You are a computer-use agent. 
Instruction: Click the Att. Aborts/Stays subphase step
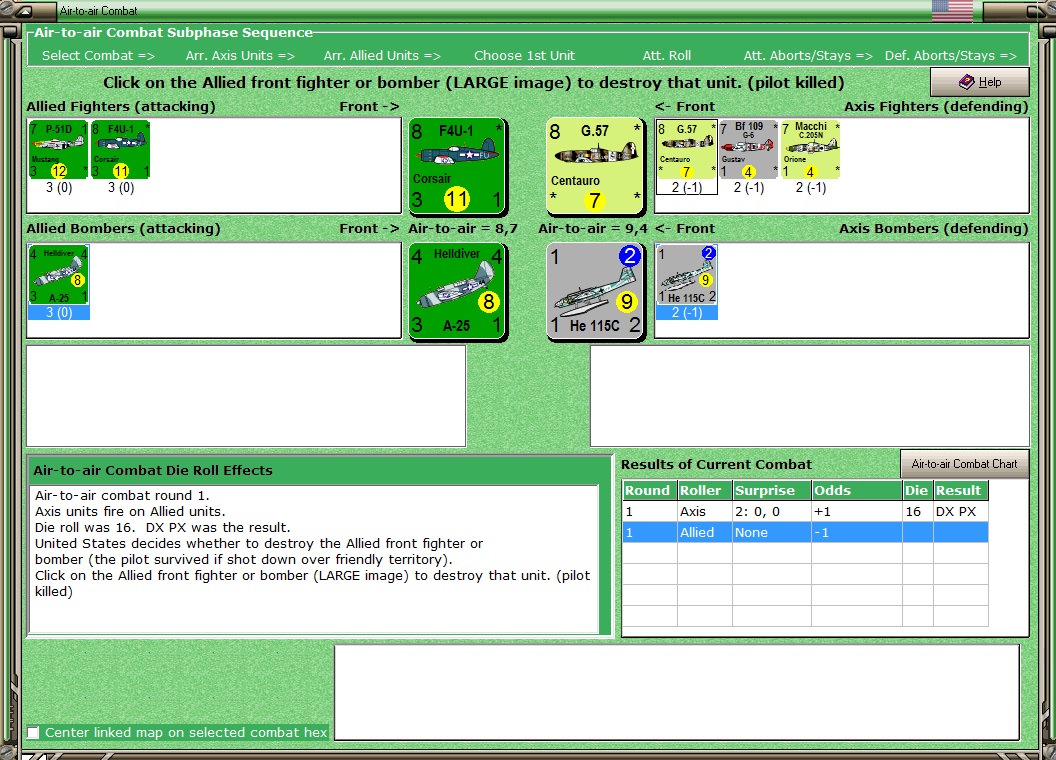(x=808, y=56)
